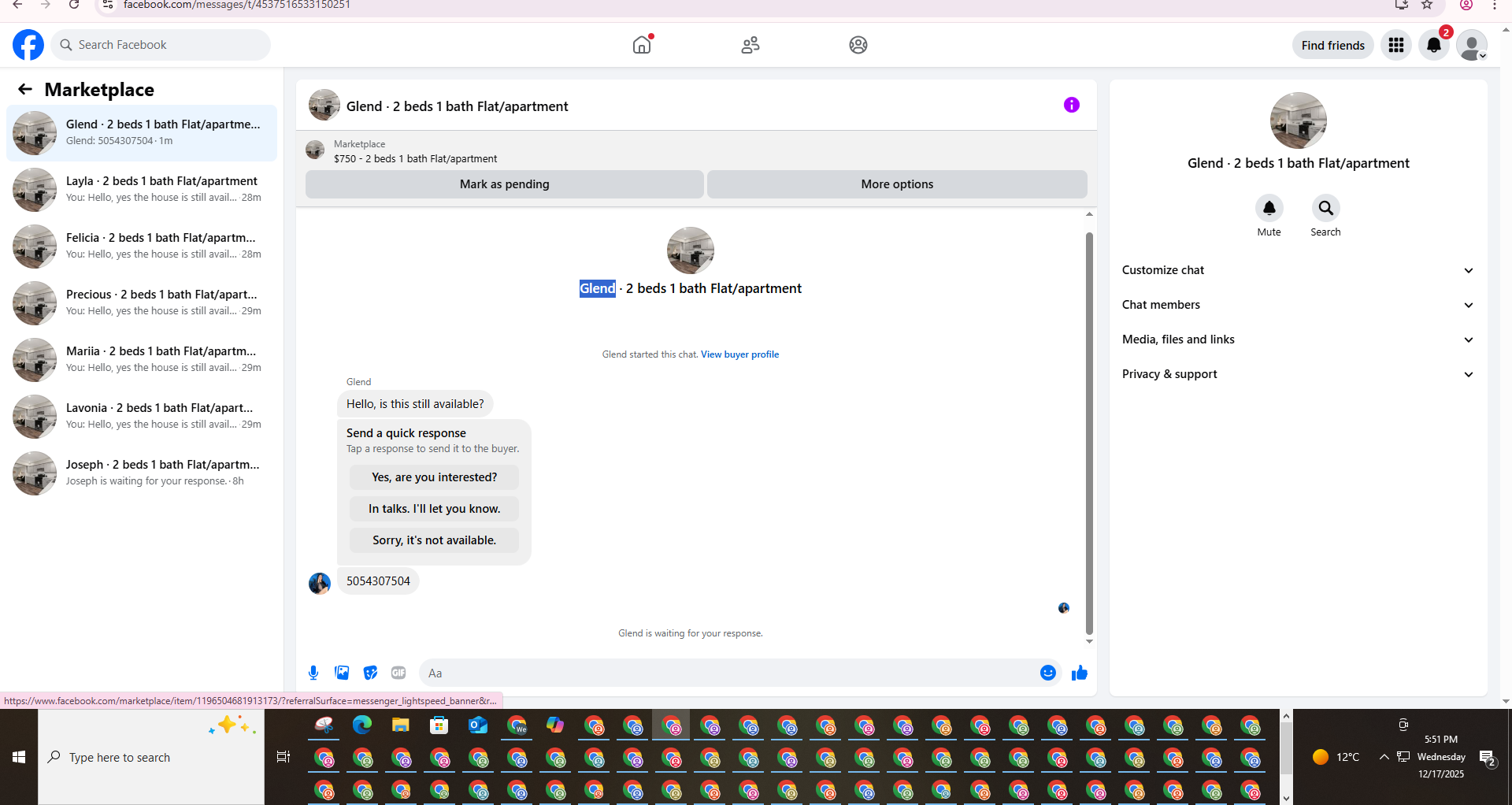Open Outlook from the taskbar

tap(478, 725)
